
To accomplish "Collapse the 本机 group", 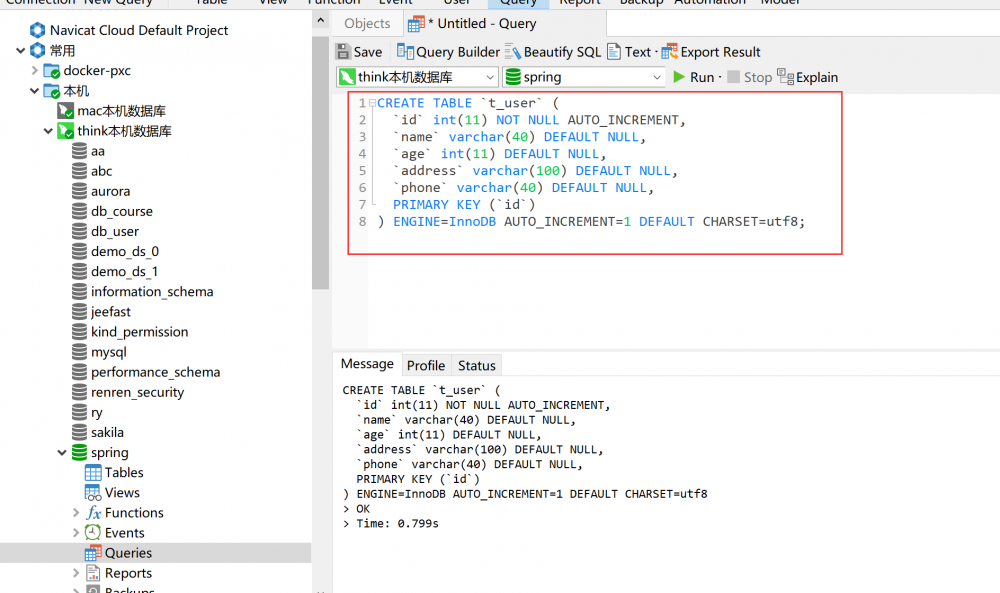I will point(34,91).
